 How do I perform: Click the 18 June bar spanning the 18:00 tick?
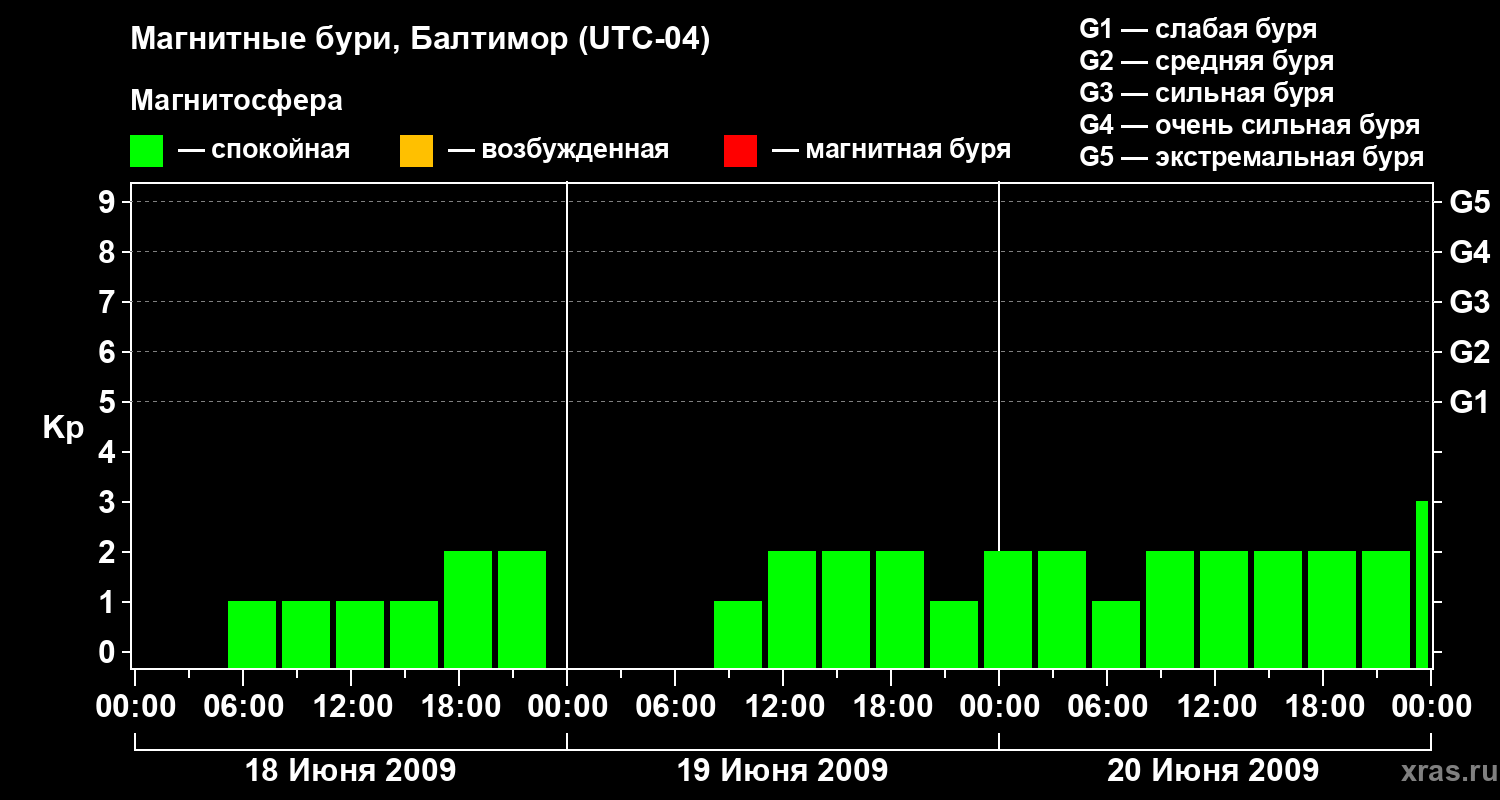coord(468,609)
